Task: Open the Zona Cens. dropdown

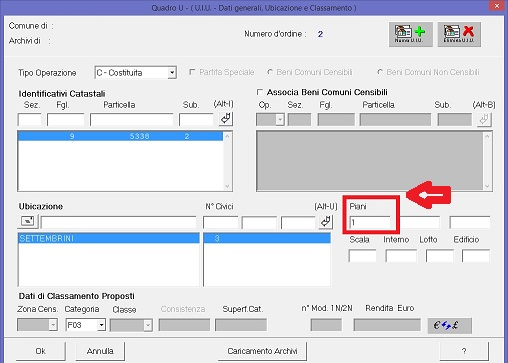Action: coord(53,325)
